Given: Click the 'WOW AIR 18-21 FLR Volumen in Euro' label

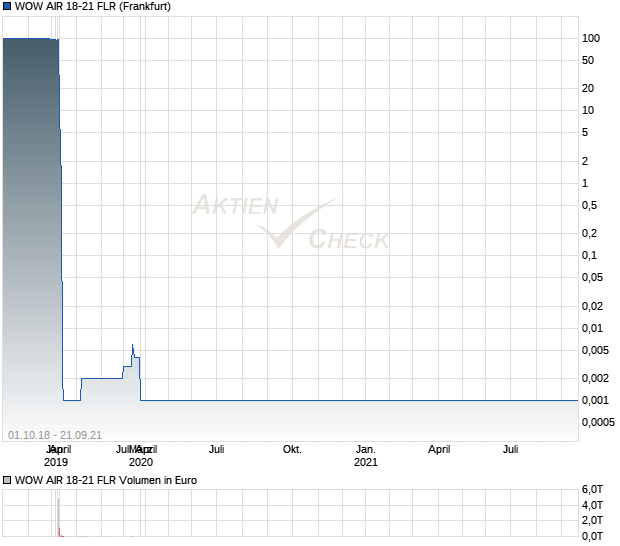Looking at the screenshot, I should click(x=106, y=480).
